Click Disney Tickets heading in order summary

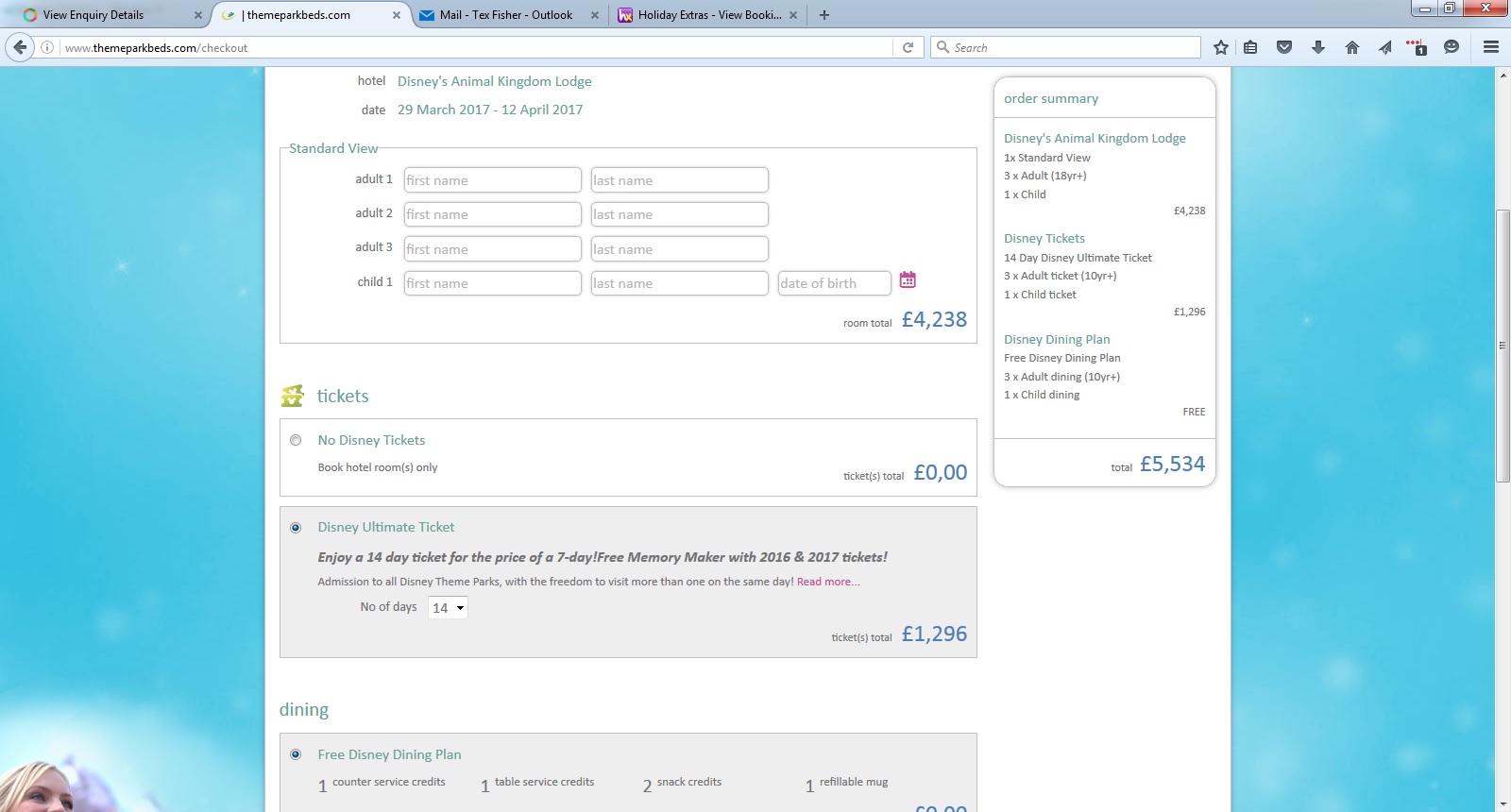[x=1044, y=239]
